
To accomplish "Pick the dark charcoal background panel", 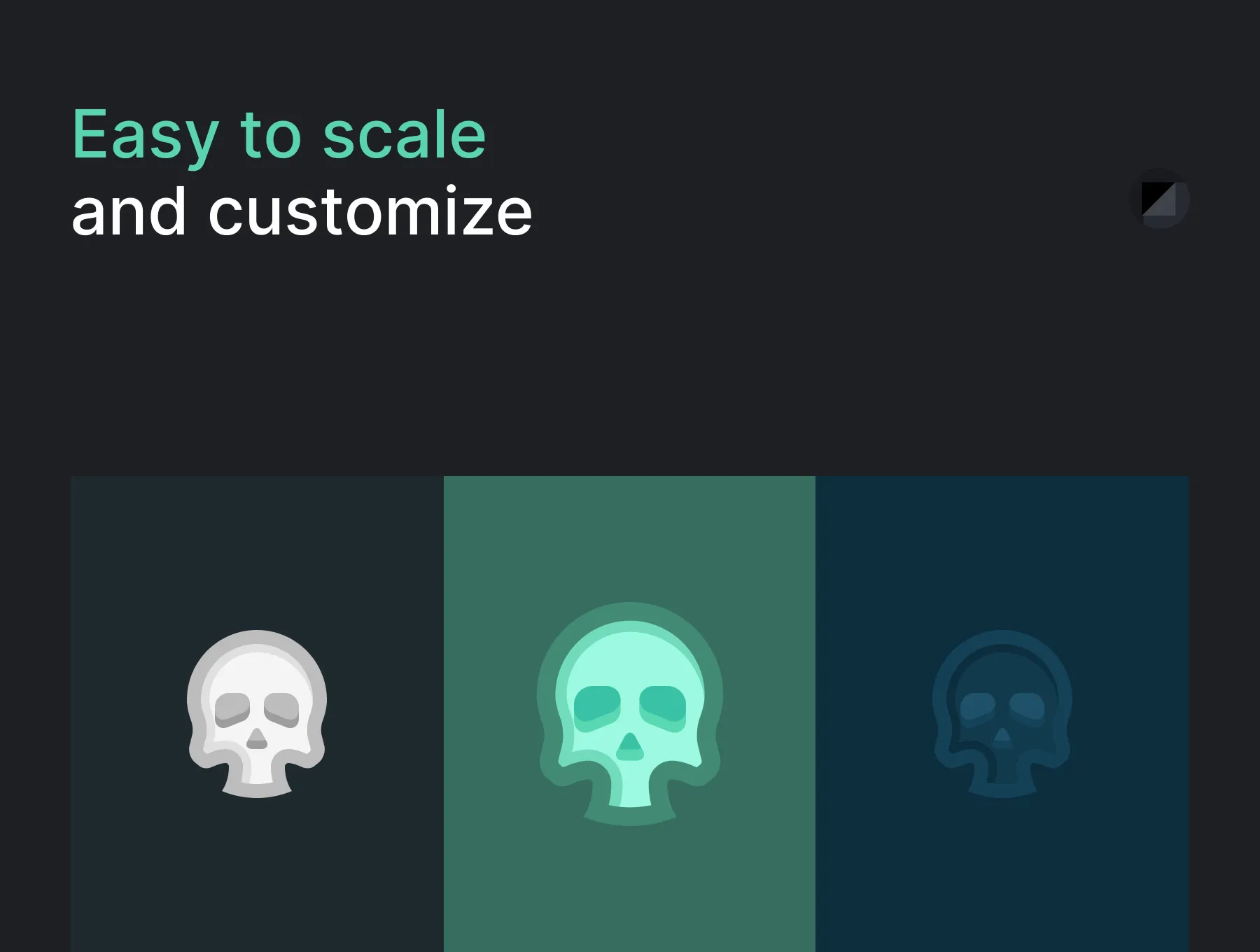I will tap(257, 714).
